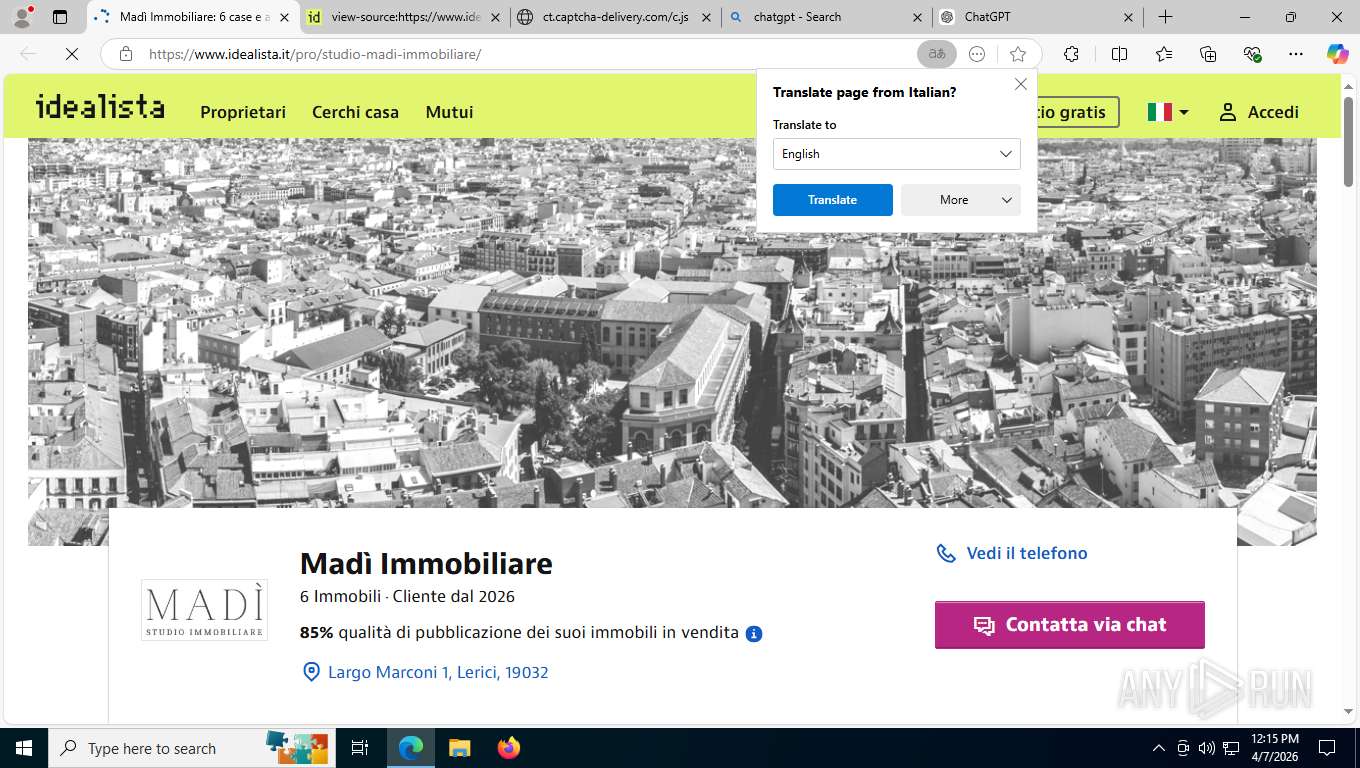This screenshot has width=1360, height=768.
Task: Open the browser extensions icon
Action: [1072, 54]
